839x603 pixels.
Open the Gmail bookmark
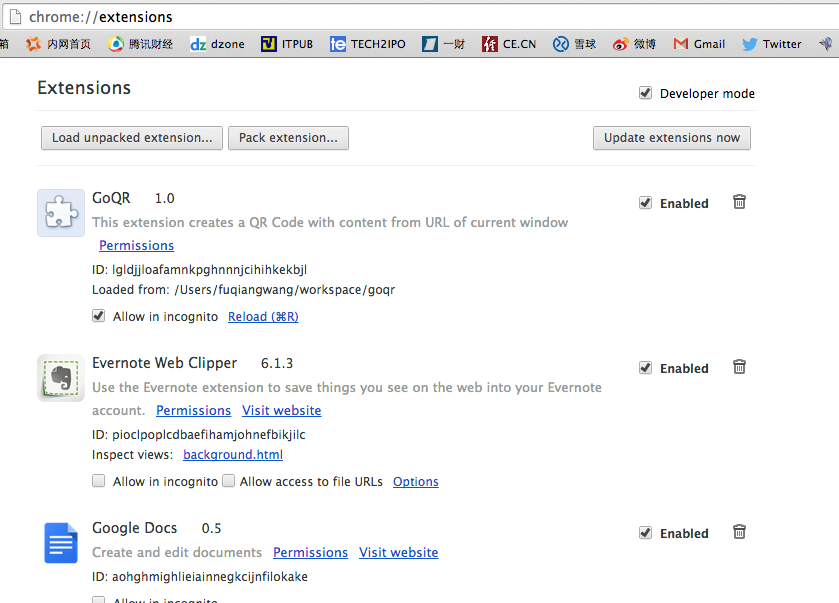(x=699, y=44)
